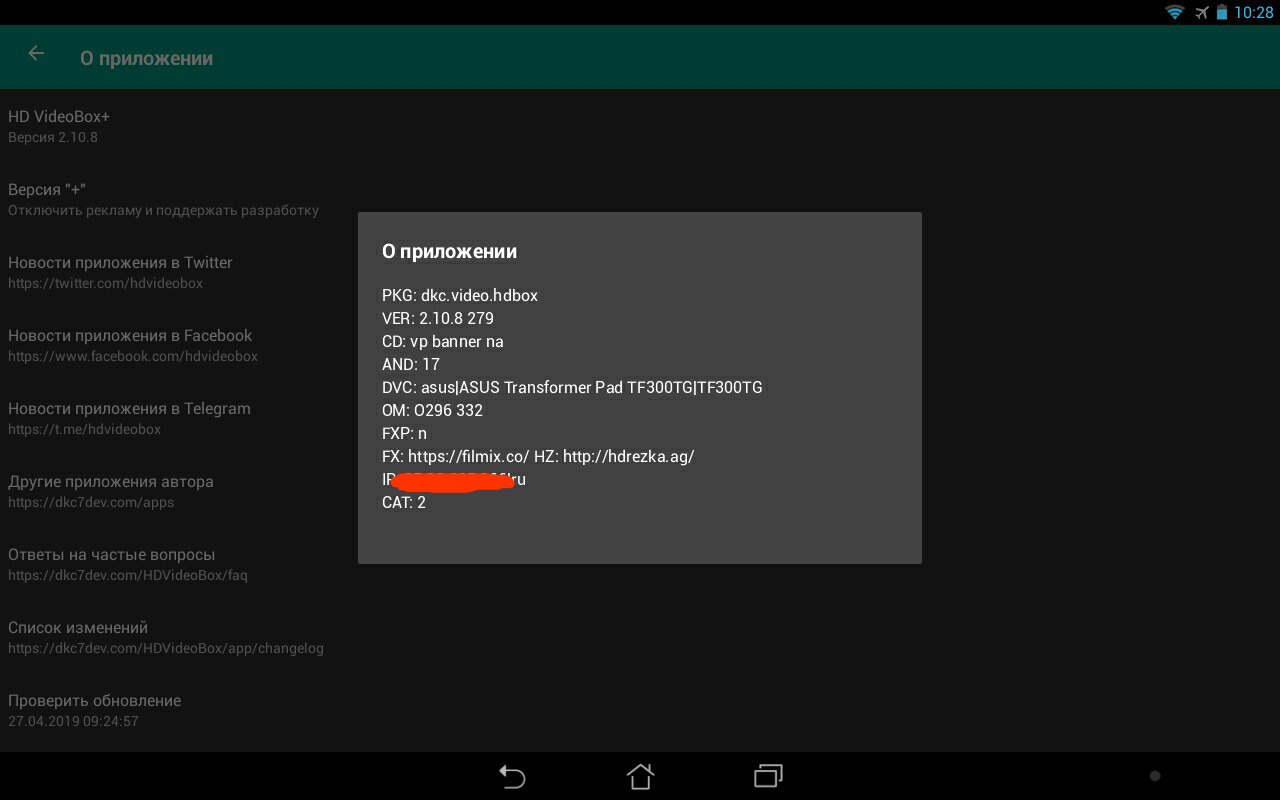This screenshot has width=1280, height=800.
Task: Click the OM: 0296 332 line
Action: pyautogui.click(x=433, y=410)
